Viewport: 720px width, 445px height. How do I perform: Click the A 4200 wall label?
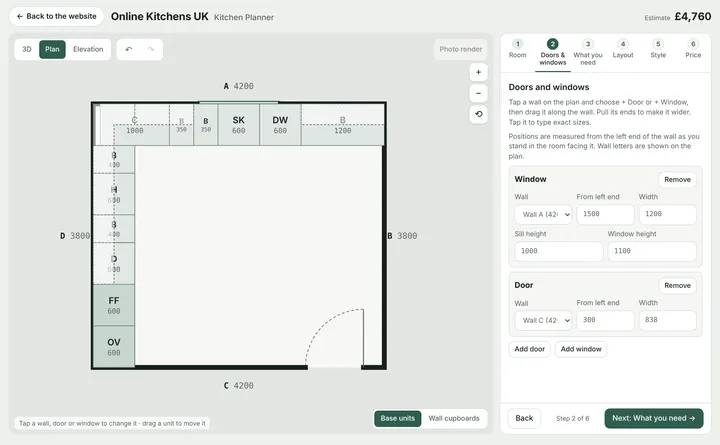(x=238, y=86)
